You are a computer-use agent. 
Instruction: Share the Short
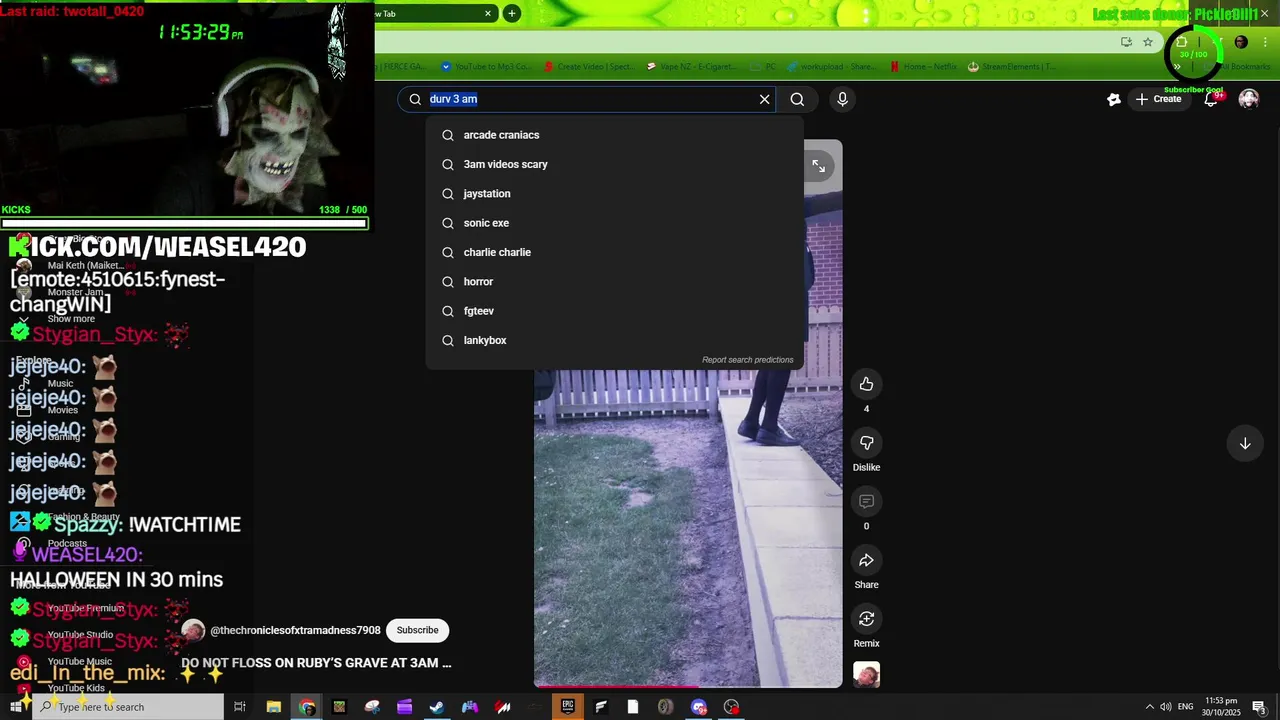(x=866, y=560)
